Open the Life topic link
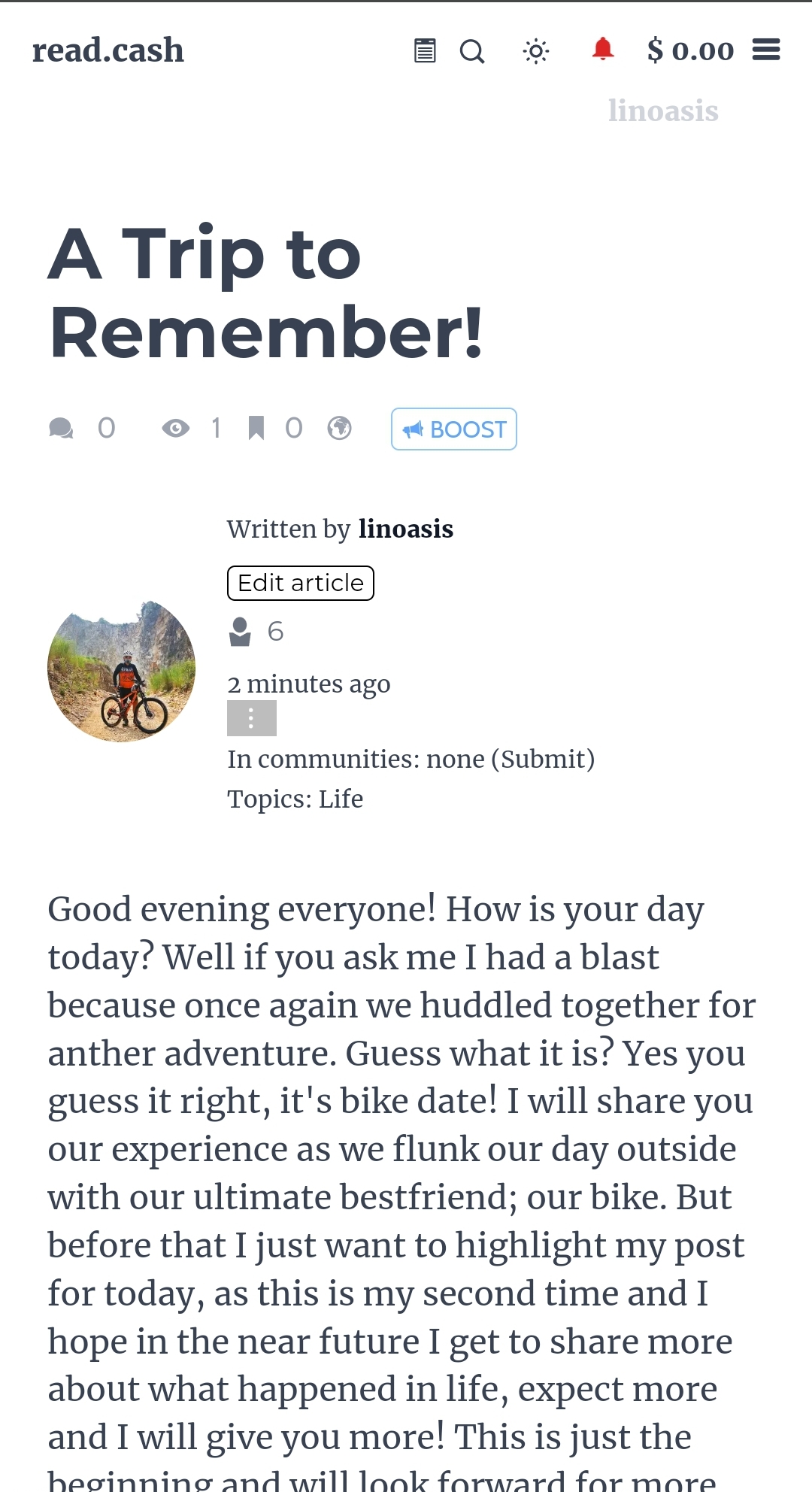812x1492 pixels. (341, 799)
